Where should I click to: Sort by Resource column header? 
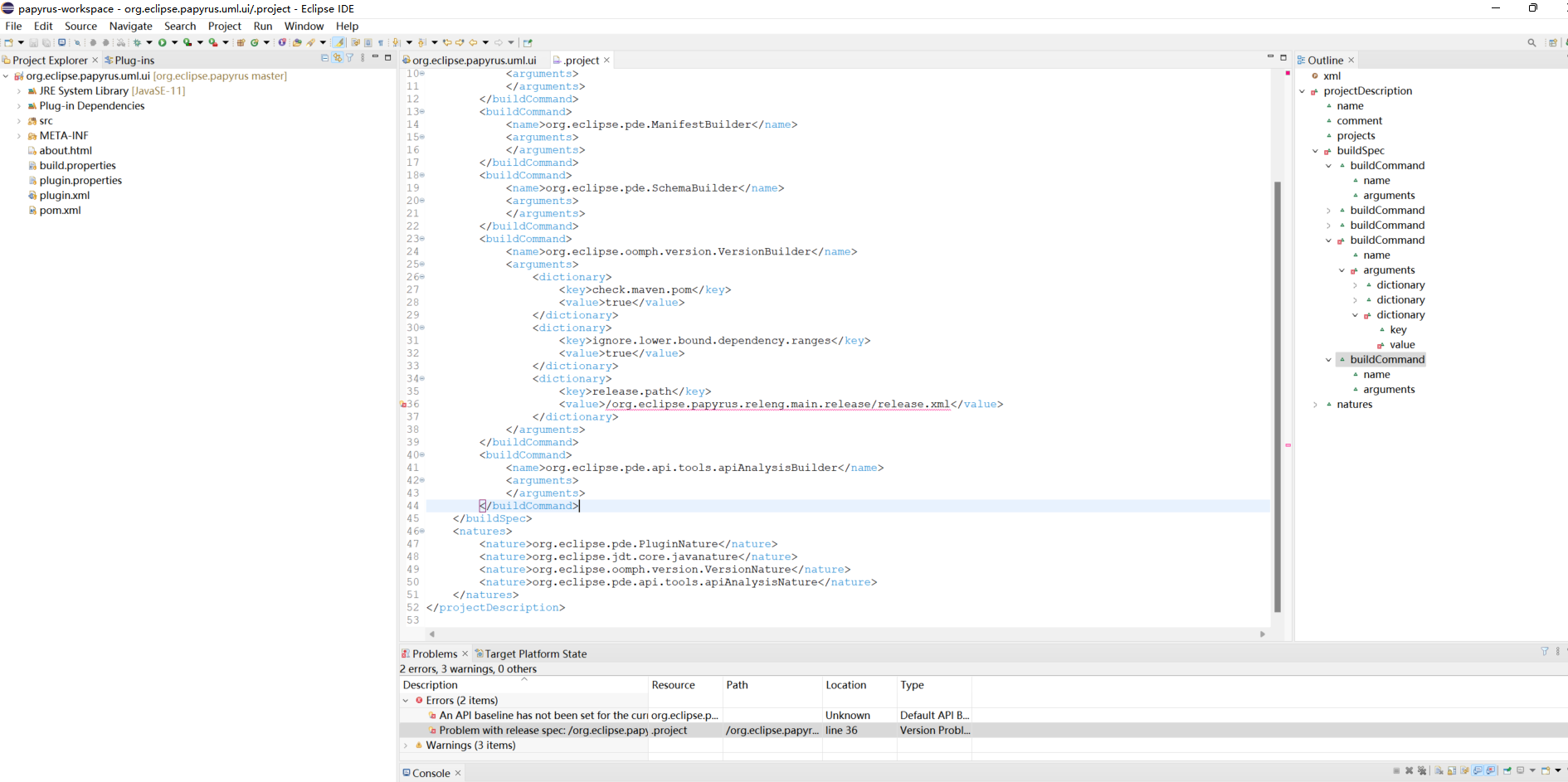click(685, 685)
